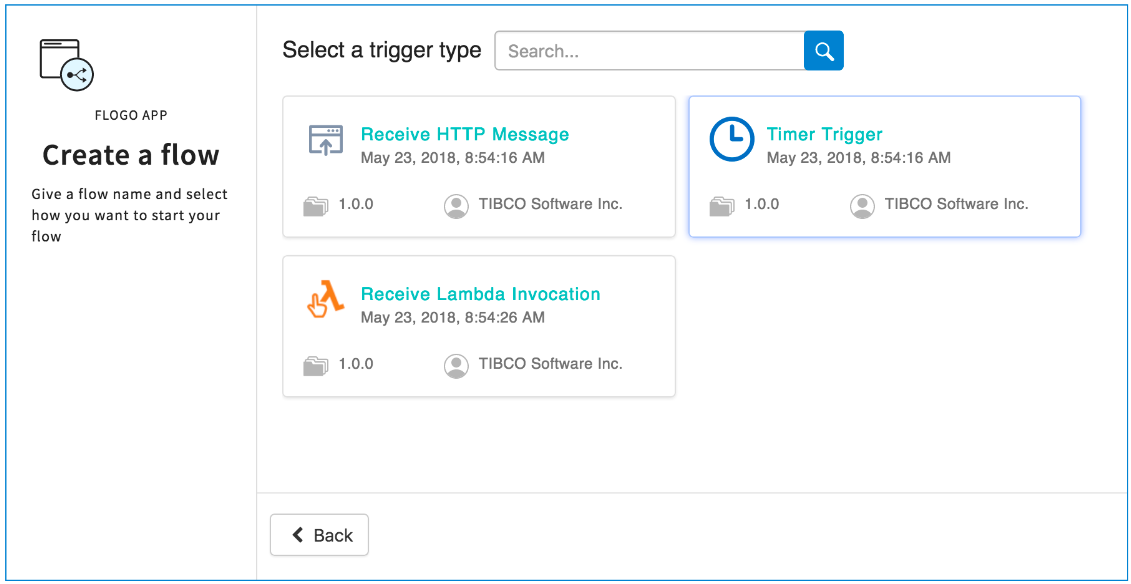Viewport: 1131px width, 584px height.
Task: Select the Receive Lambda Invocation title
Action: tap(481, 294)
